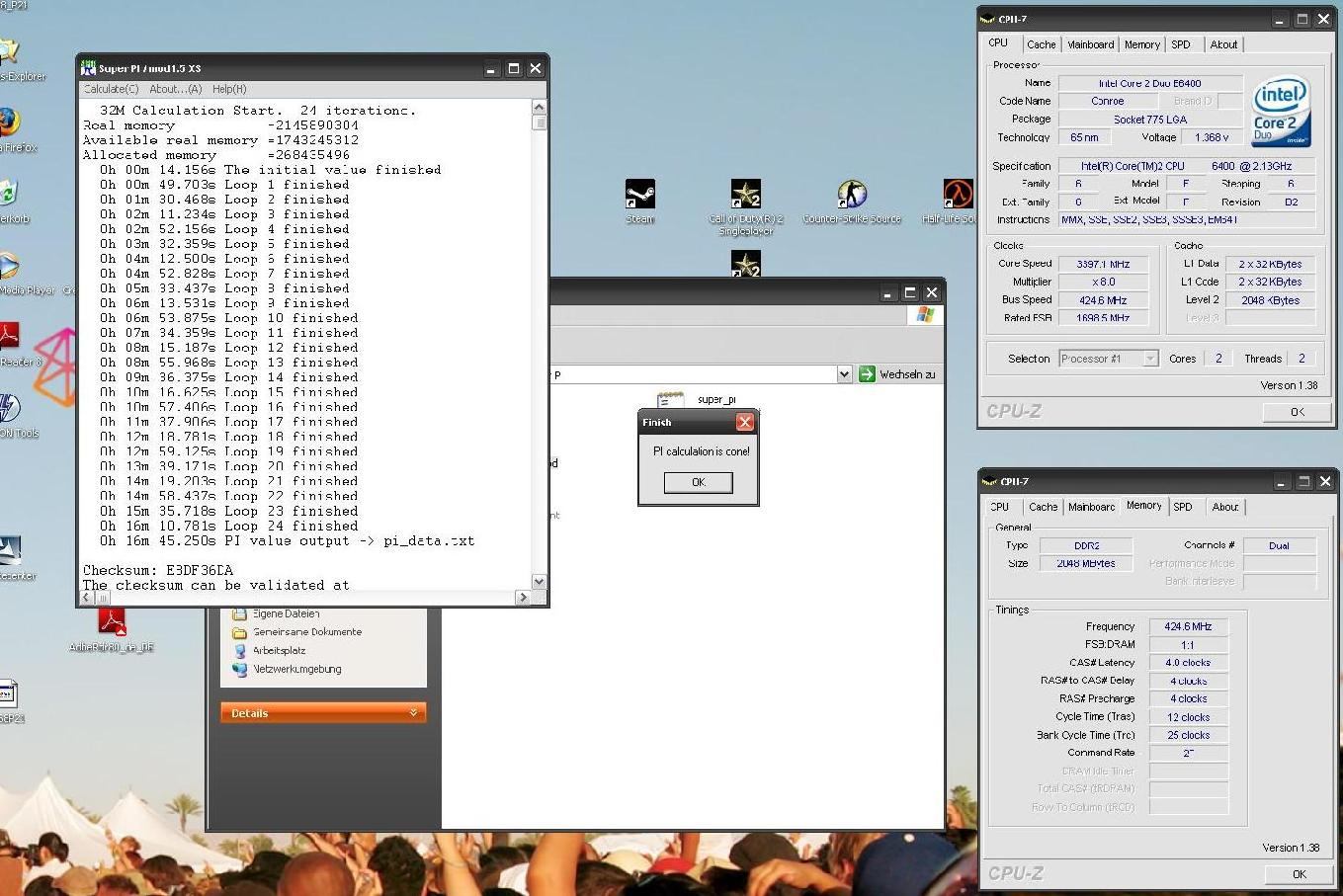Open Netzwerkumgebung link in sidebar

(296, 669)
